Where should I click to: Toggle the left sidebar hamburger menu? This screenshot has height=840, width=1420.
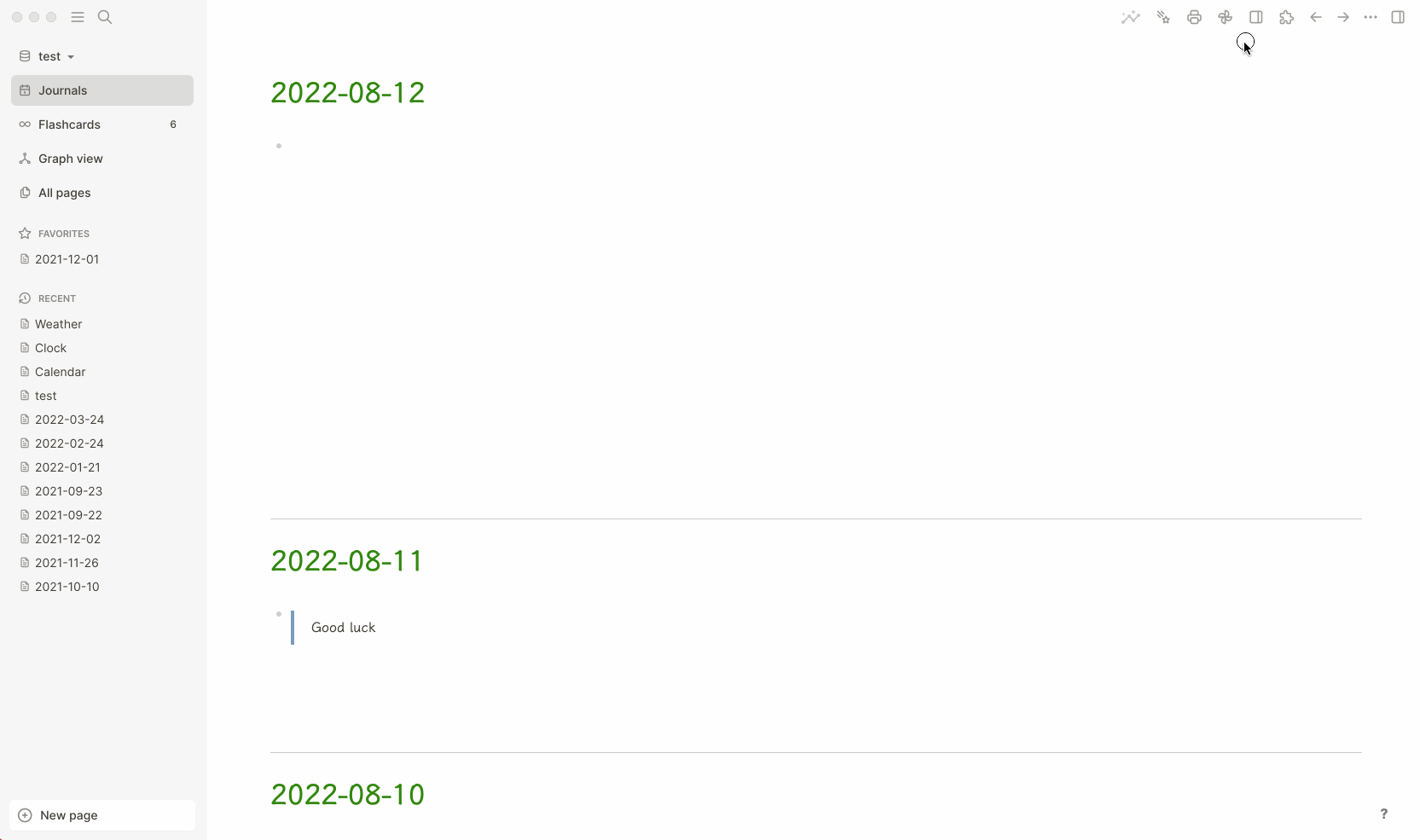(x=78, y=17)
